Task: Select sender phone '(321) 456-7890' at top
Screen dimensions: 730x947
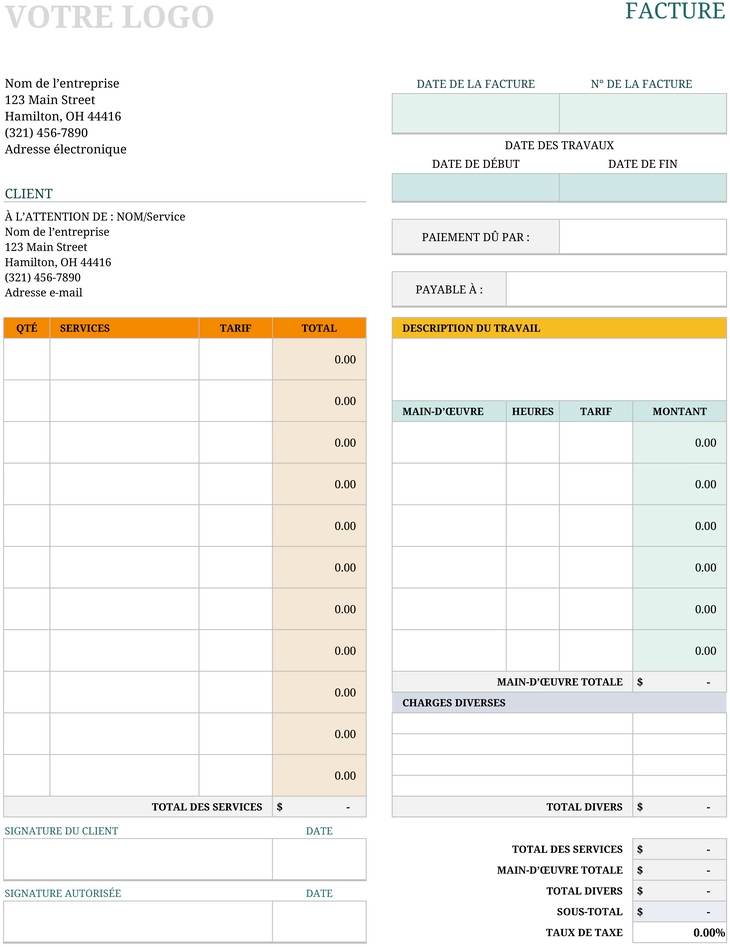Action: pyautogui.click(x=46, y=132)
